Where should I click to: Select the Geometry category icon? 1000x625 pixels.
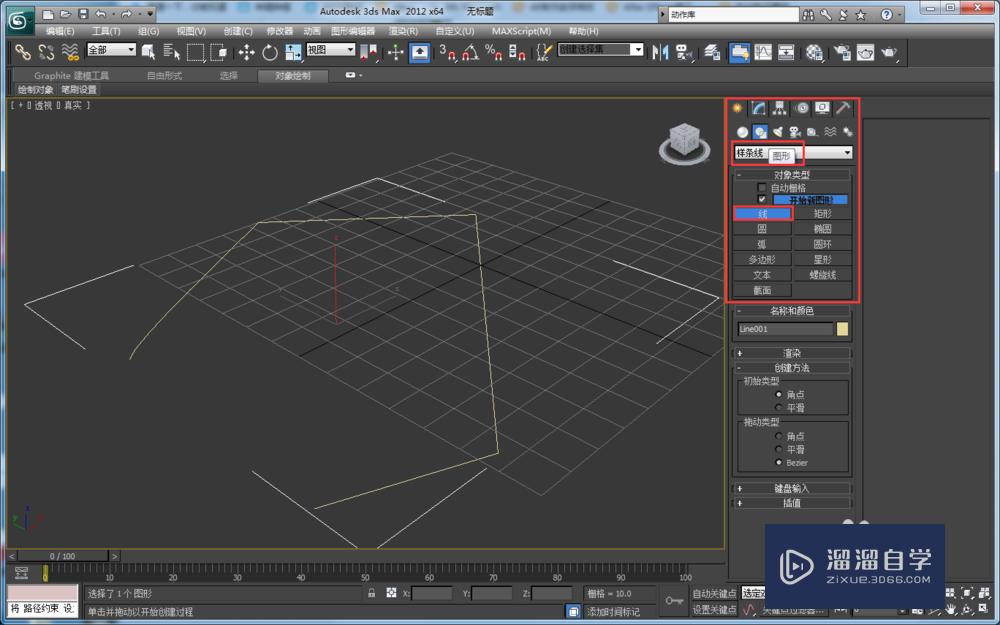coord(742,131)
